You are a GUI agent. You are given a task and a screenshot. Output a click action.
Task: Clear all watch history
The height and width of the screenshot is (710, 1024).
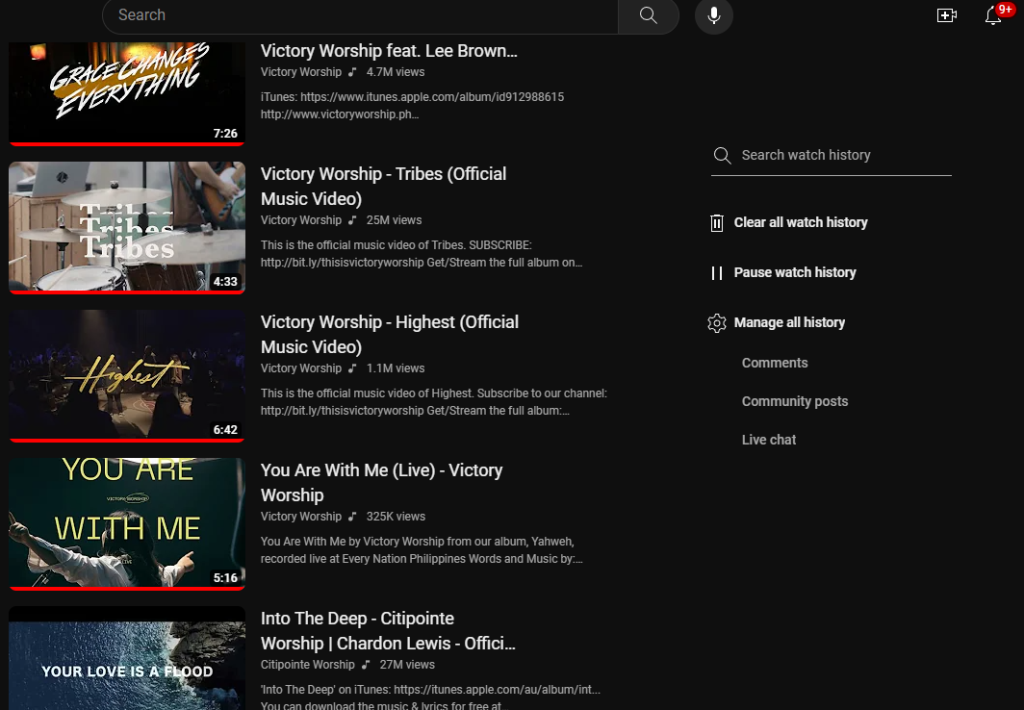(x=800, y=223)
